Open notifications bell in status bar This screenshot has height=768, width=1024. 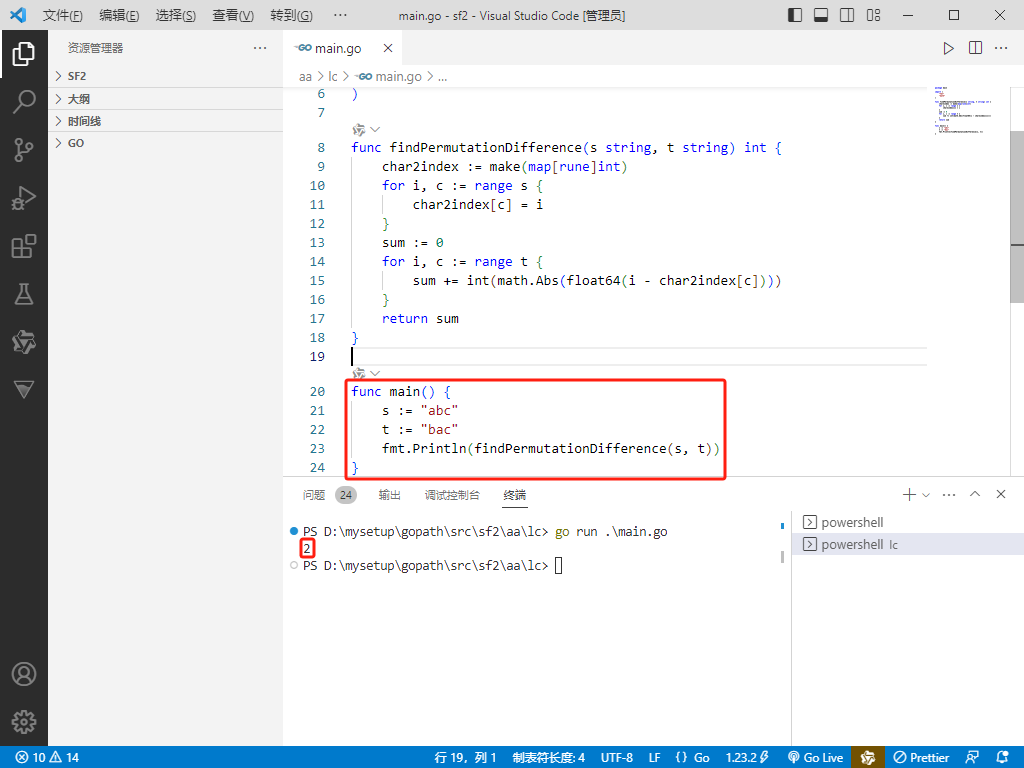(1002, 758)
